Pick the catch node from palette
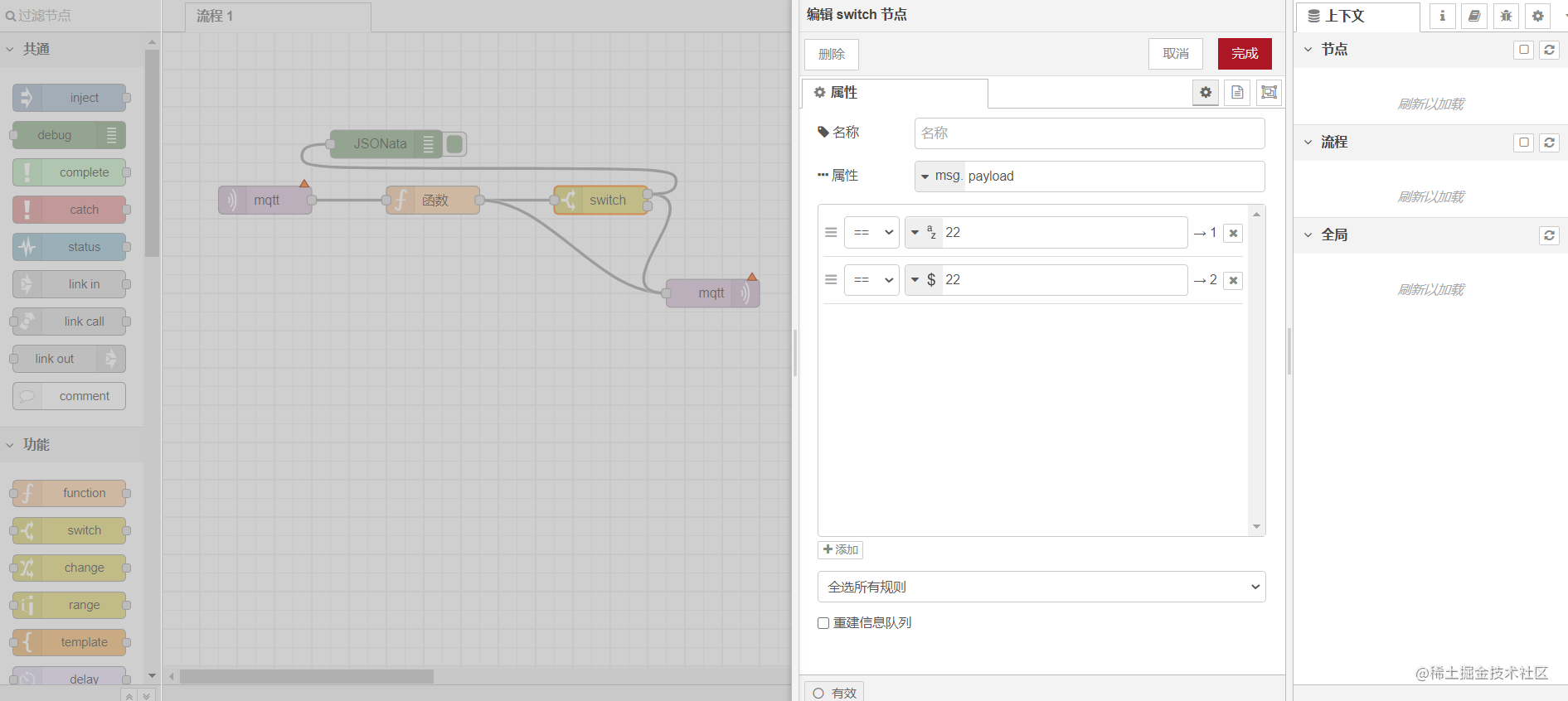This screenshot has height=701, width=1568. (x=70, y=210)
